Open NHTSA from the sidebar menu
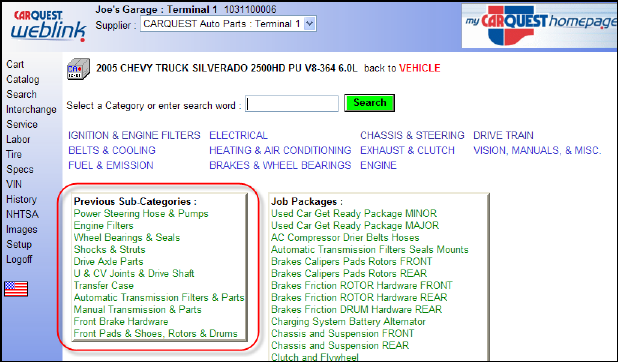The width and height of the screenshot is (618, 362). [x=22, y=214]
